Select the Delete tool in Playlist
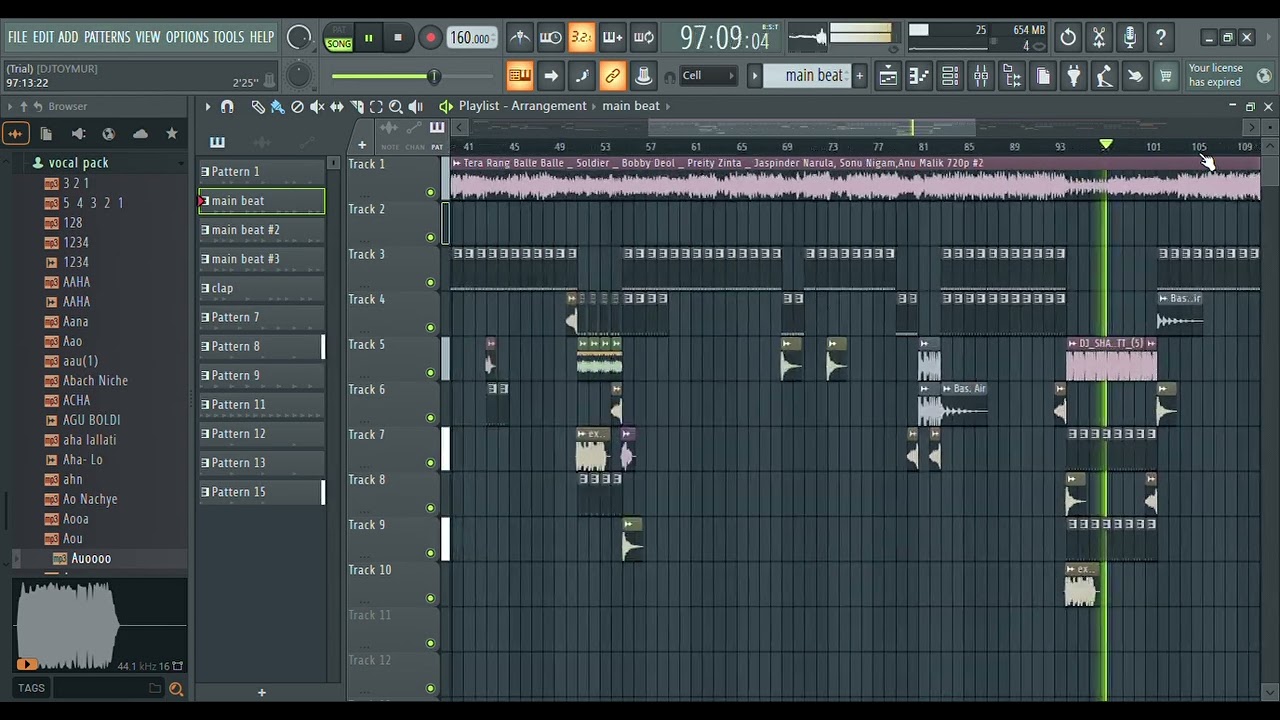 (x=297, y=107)
